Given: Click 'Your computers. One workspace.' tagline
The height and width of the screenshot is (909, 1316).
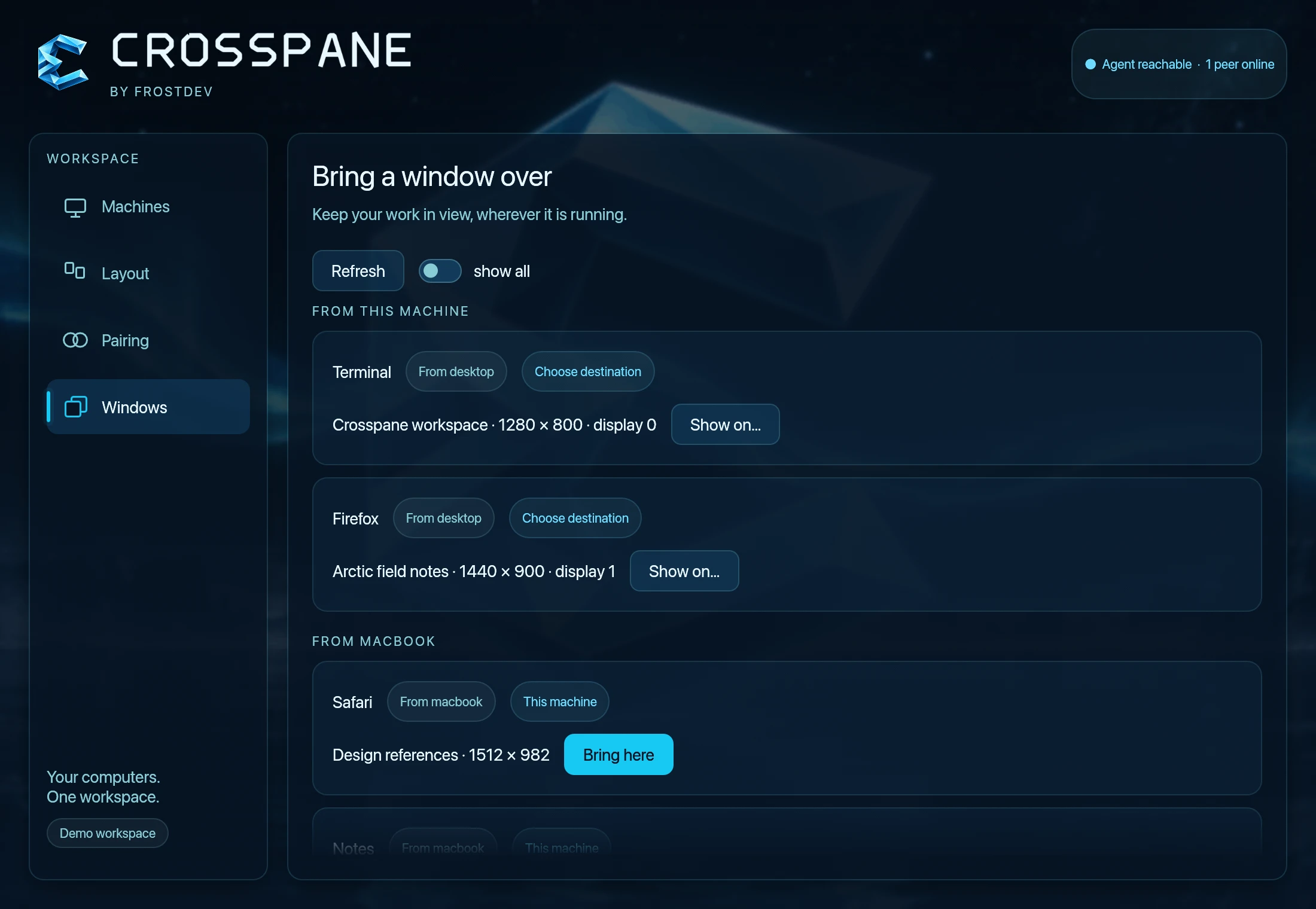Looking at the screenshot, I should 103,787.
